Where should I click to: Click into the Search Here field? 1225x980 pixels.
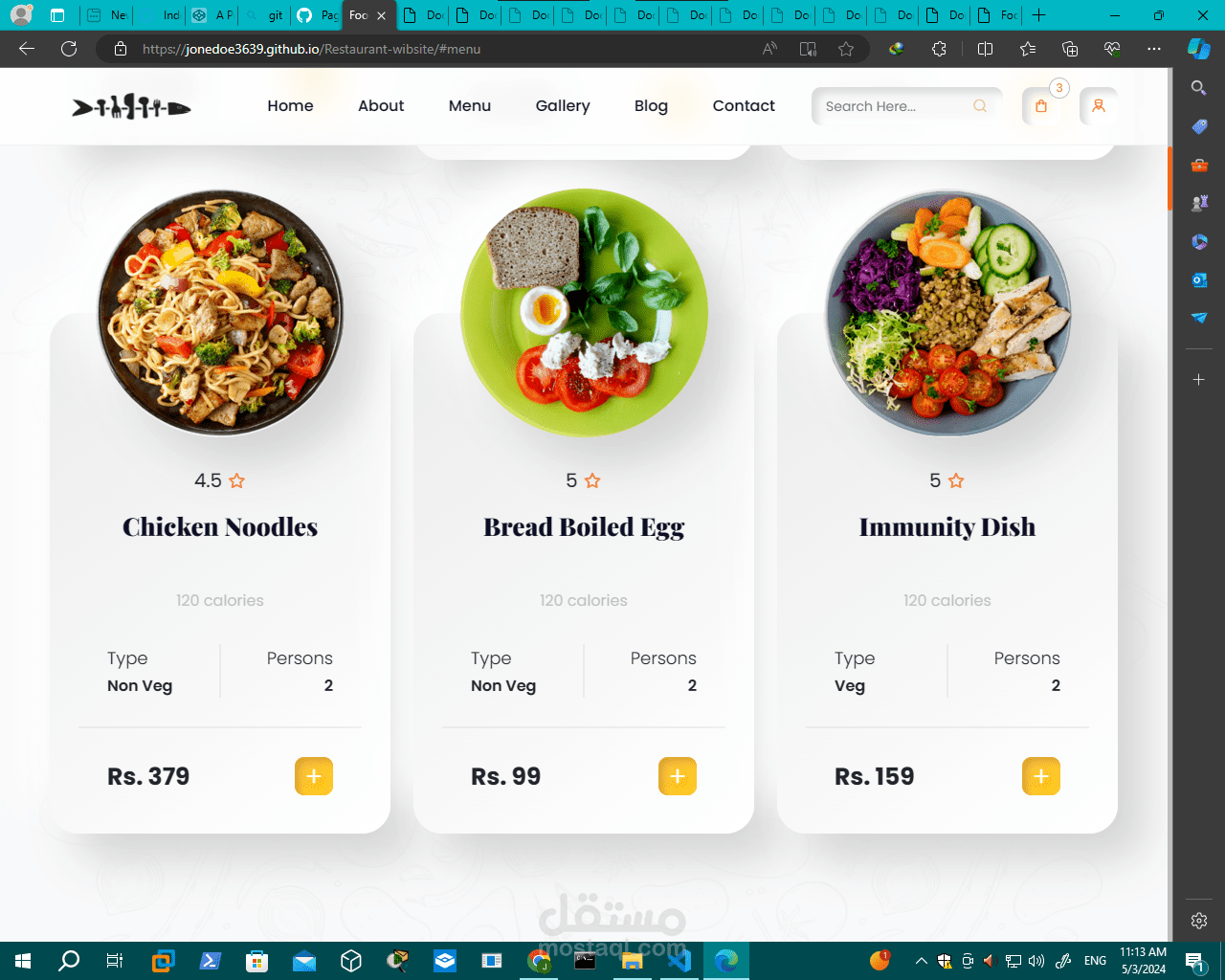(x=895, y=106)
